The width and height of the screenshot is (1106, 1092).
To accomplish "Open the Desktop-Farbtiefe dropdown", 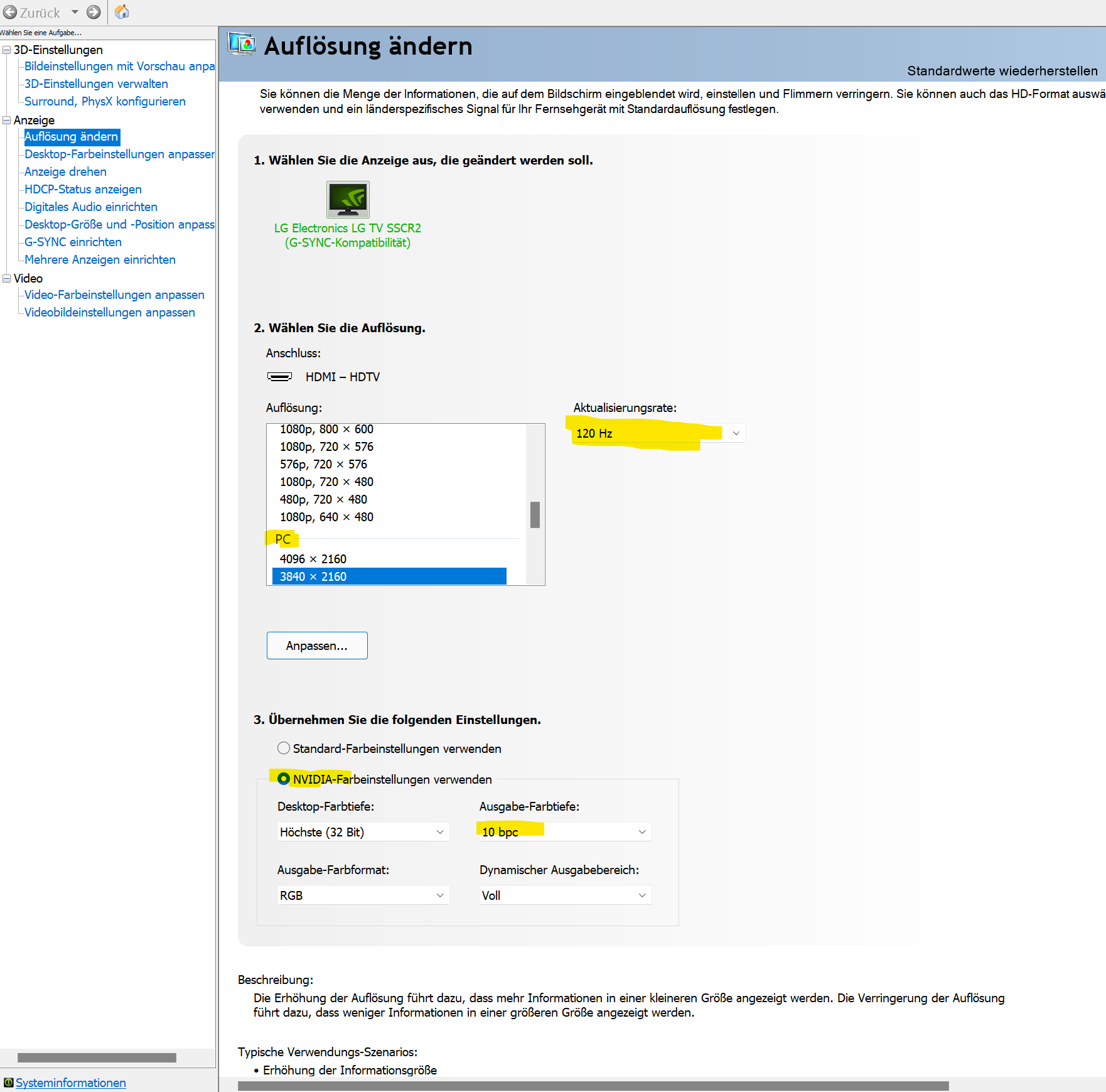I will (363, 832).
